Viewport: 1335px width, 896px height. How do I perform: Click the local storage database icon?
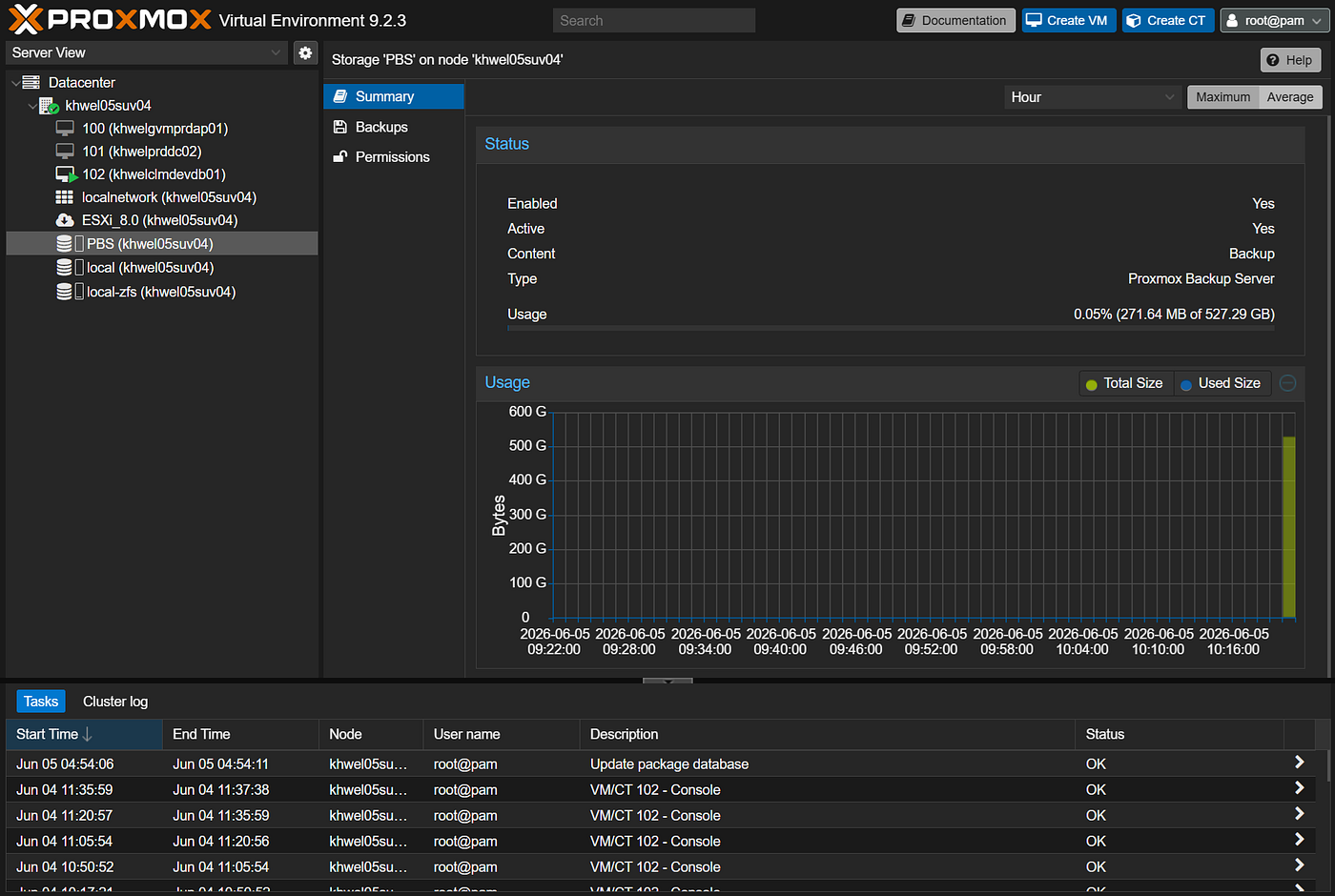(x=64, y=268)
